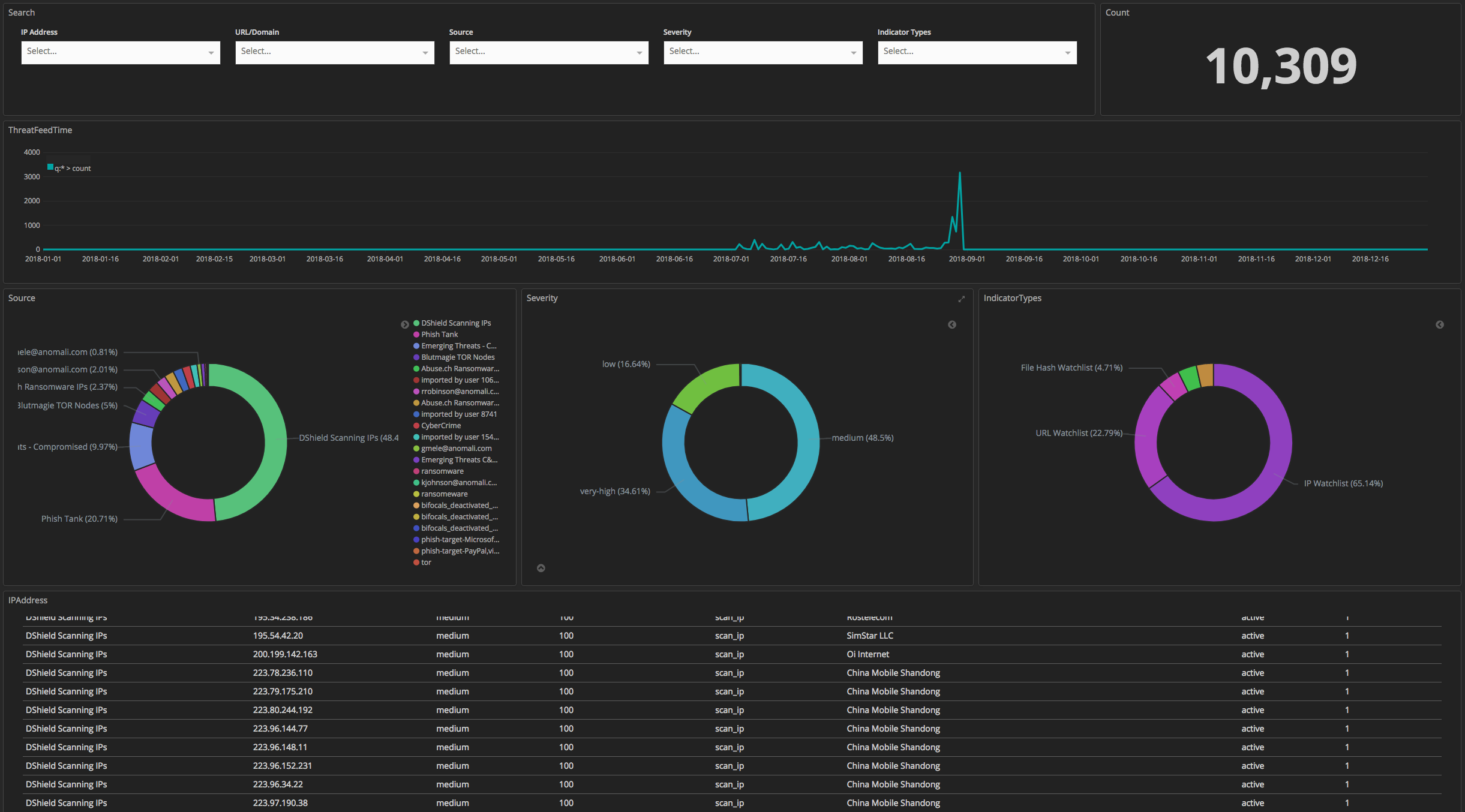Toggle DShield Scanning IPs legend entry
1465x812 pixels.
[455, 323]
